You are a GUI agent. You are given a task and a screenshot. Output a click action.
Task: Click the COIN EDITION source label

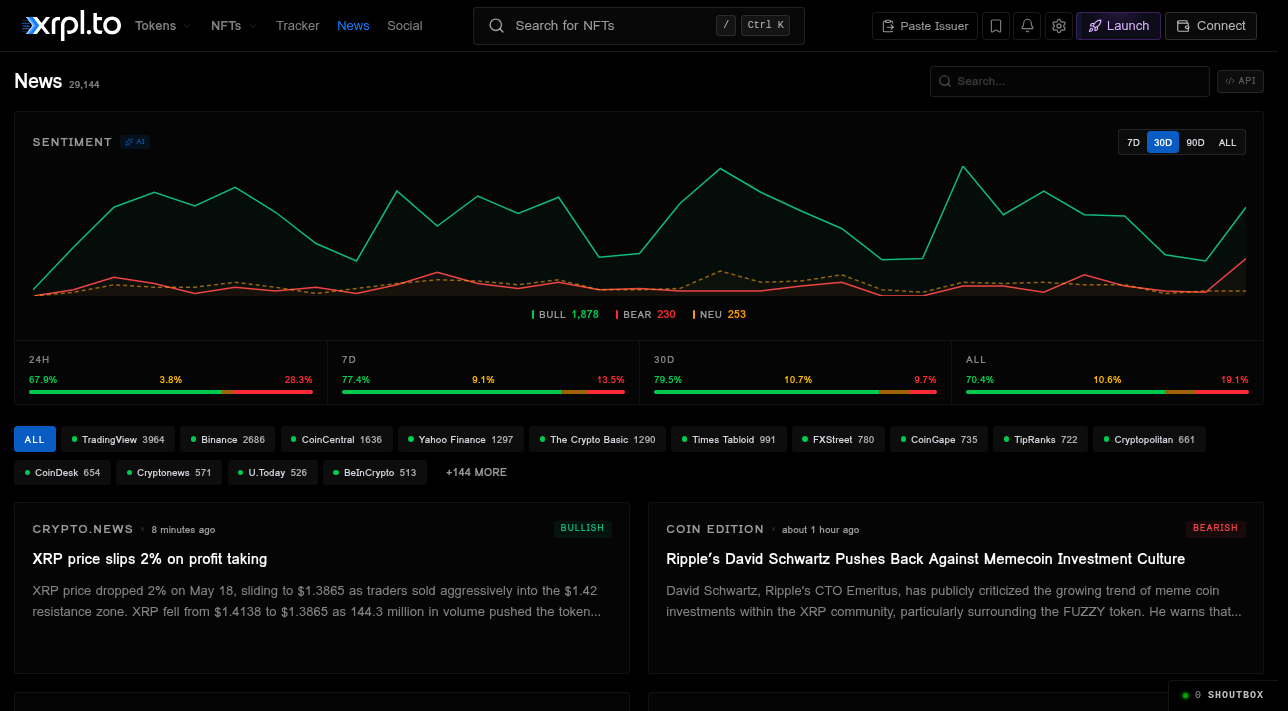pyautogui.click(x=715, y=529)
